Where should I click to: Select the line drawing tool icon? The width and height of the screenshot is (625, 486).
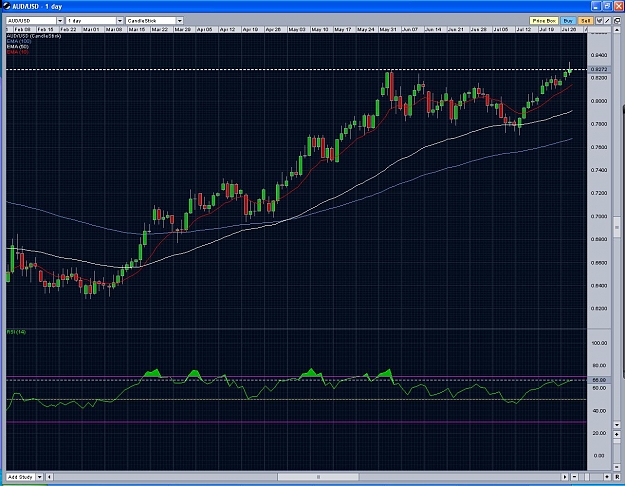607,21
